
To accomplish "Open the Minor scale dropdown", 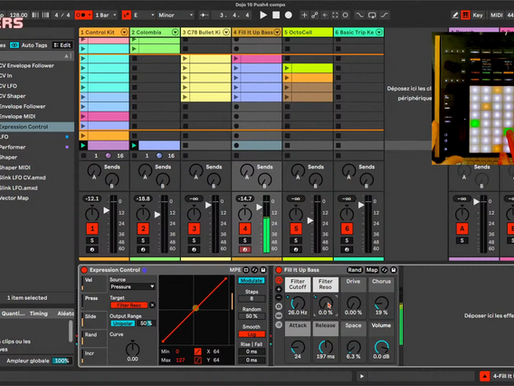I will click(x=175, y=15).
